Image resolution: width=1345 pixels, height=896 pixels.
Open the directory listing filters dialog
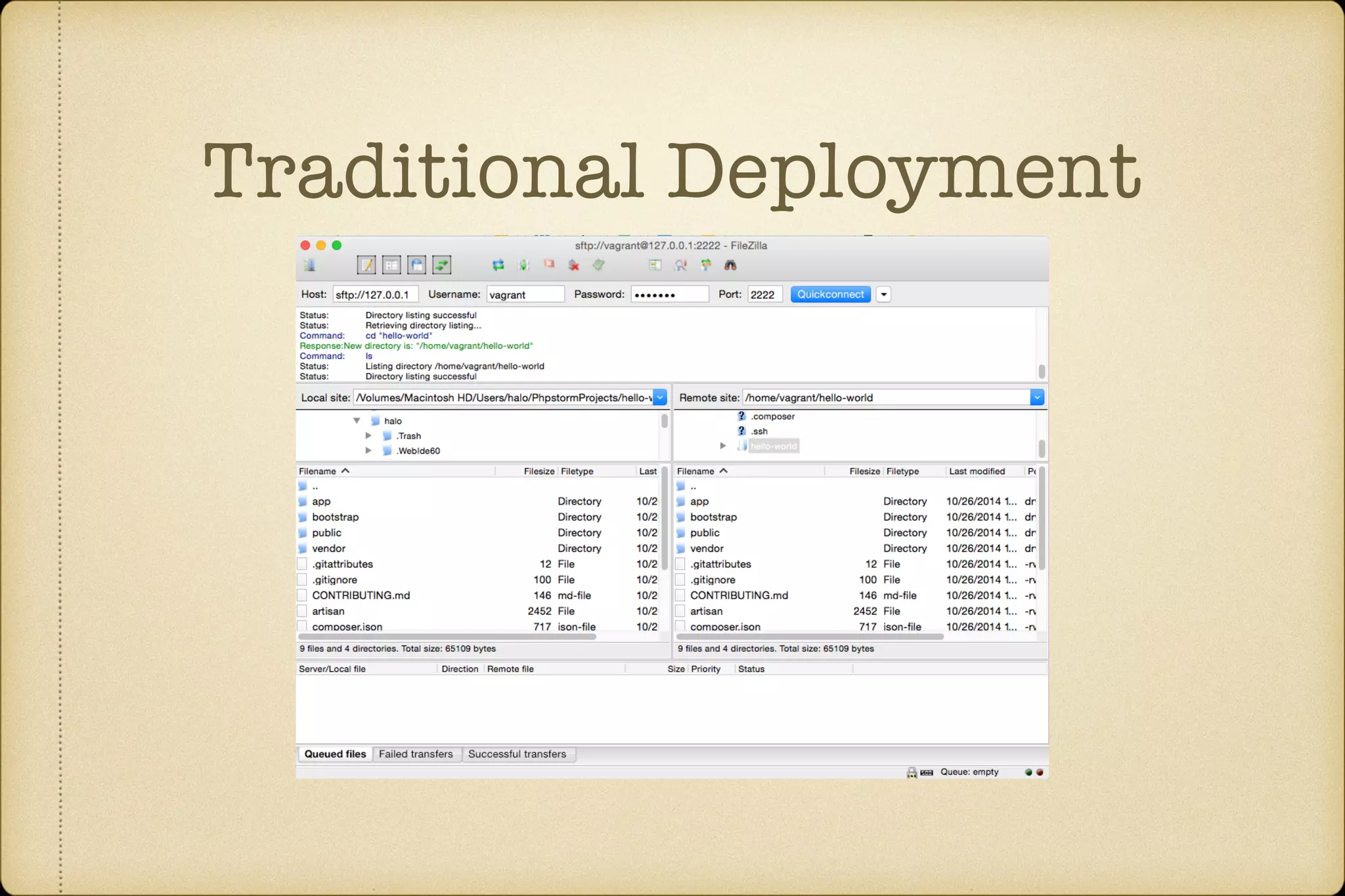click(655, 265)
